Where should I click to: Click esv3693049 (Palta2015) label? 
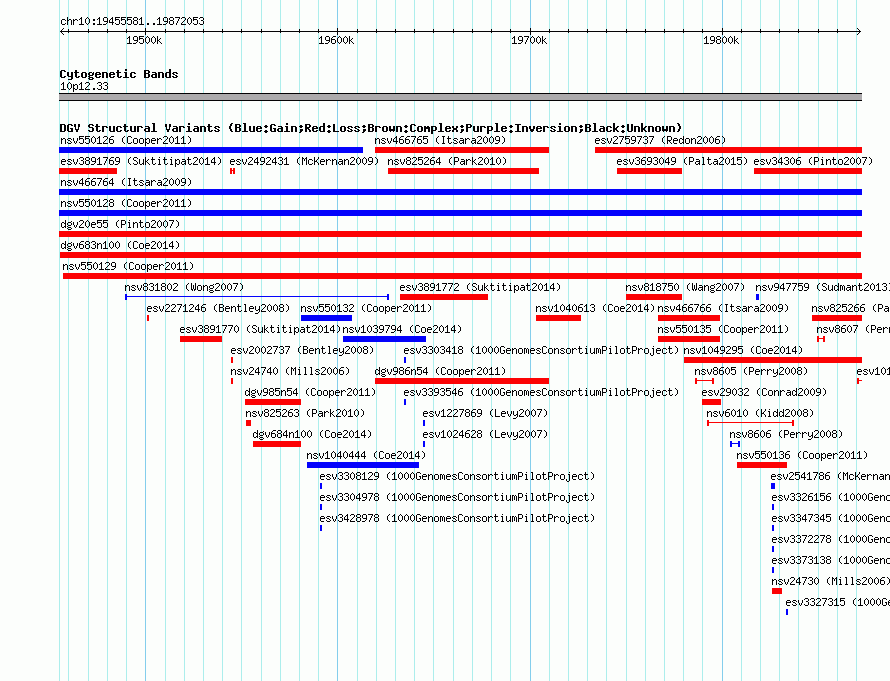coord(682,161)
